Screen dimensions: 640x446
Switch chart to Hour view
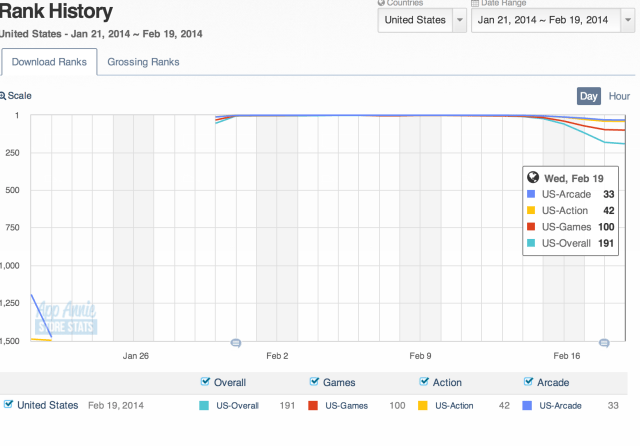click(x=619, y=96)
